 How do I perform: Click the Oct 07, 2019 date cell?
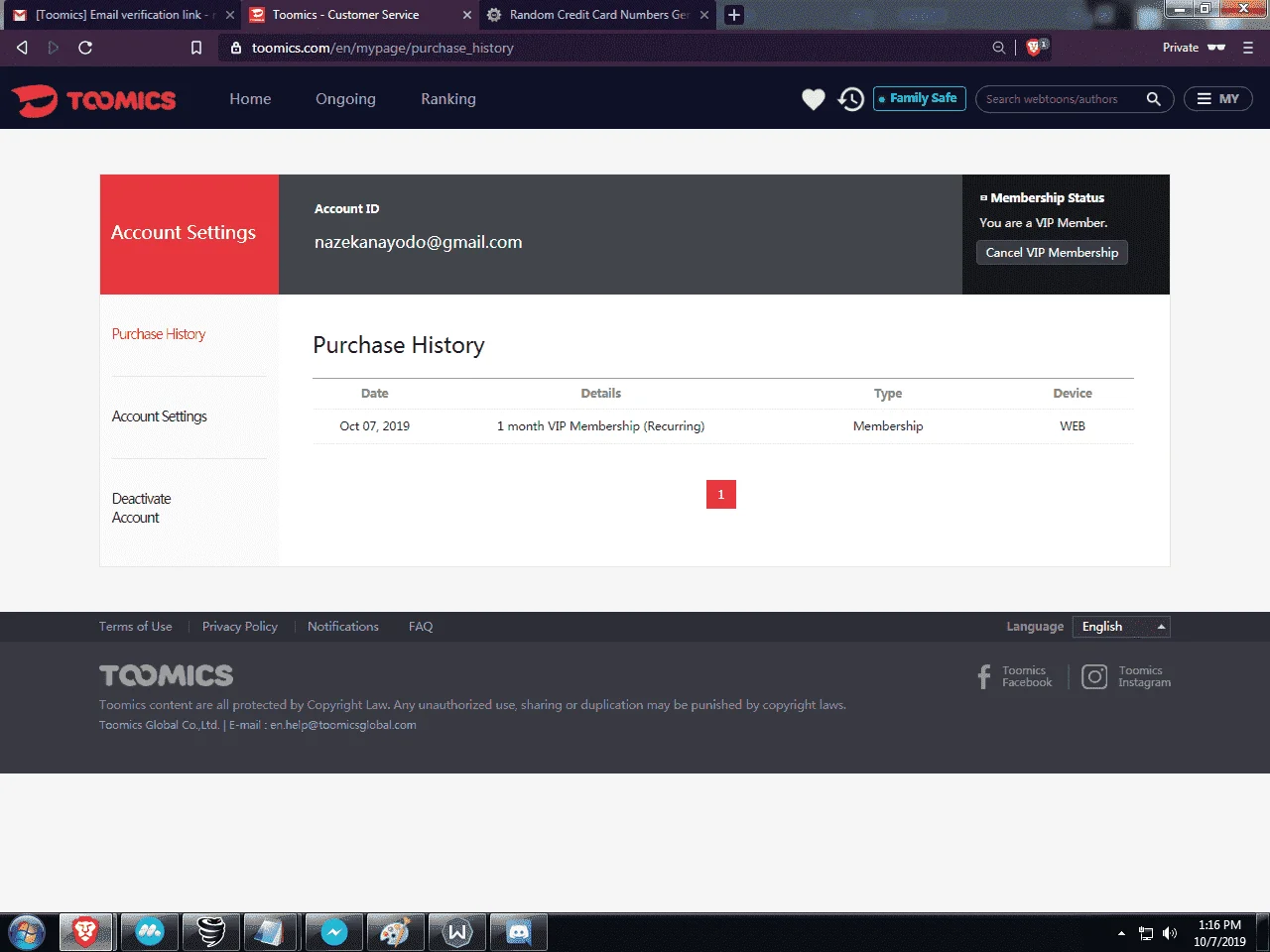(375, 426)
